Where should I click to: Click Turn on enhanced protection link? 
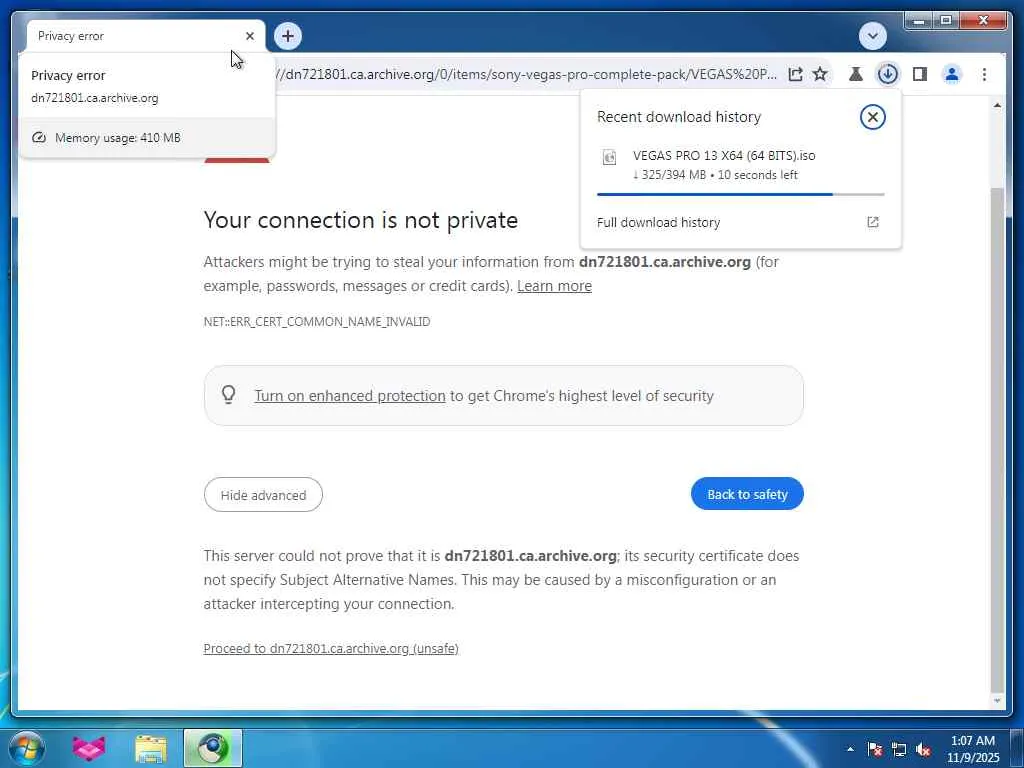click(350, 396)
